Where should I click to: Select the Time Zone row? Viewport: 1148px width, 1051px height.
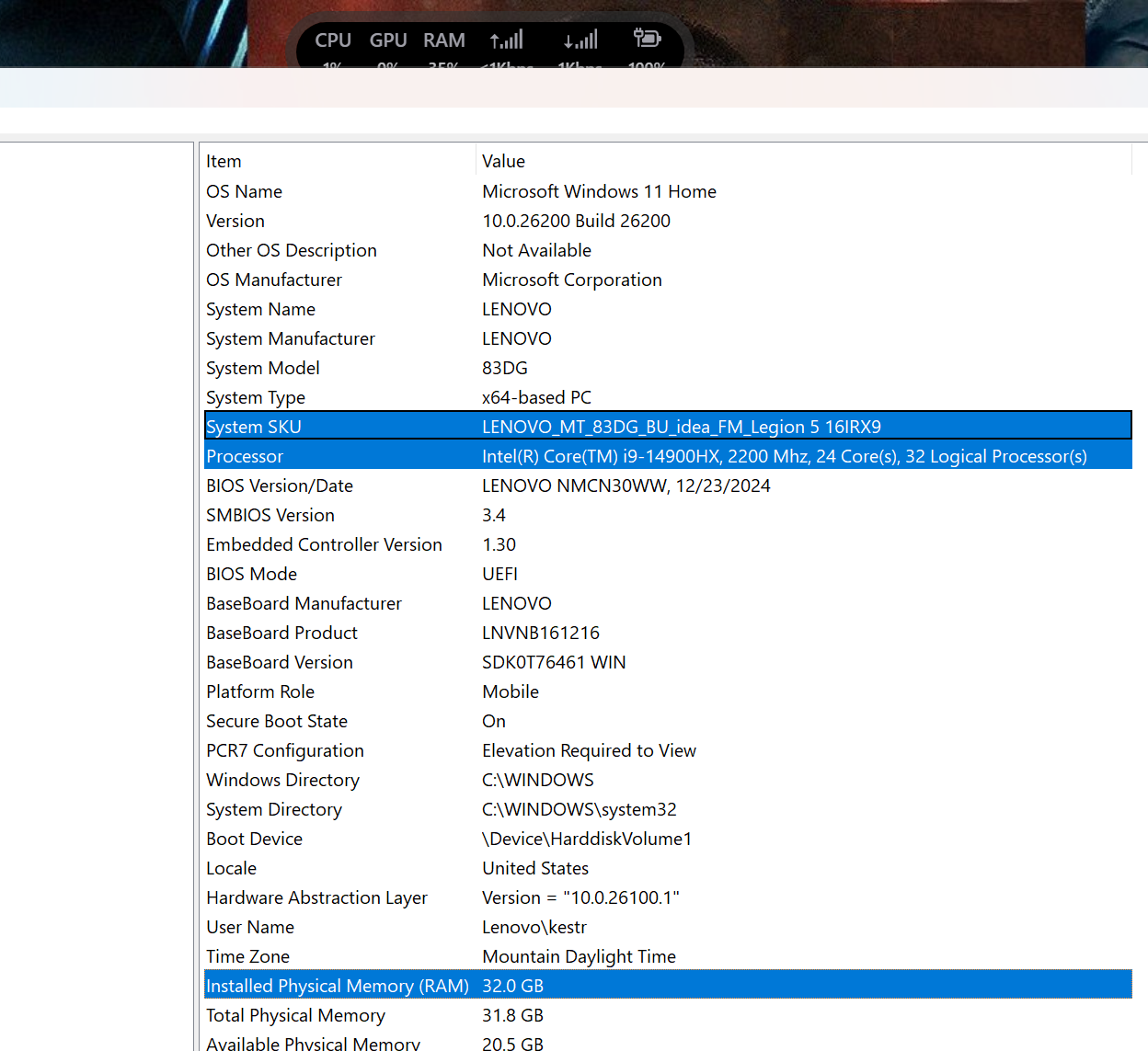tap(668, 956)
